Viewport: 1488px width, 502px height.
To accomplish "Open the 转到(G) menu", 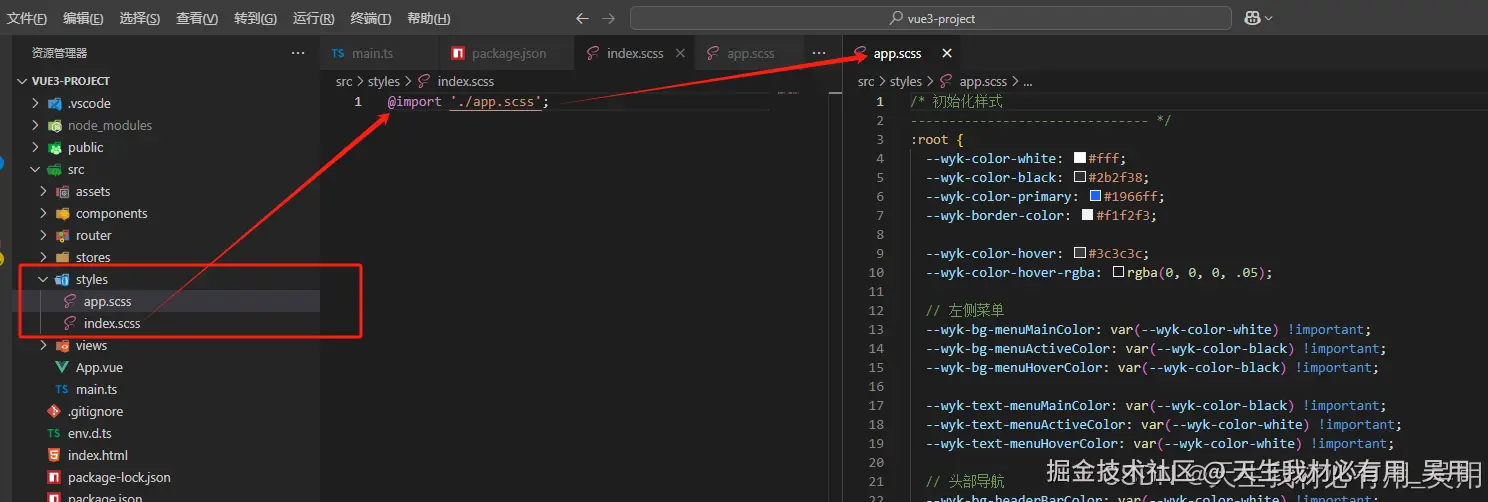I will point(255,19).
